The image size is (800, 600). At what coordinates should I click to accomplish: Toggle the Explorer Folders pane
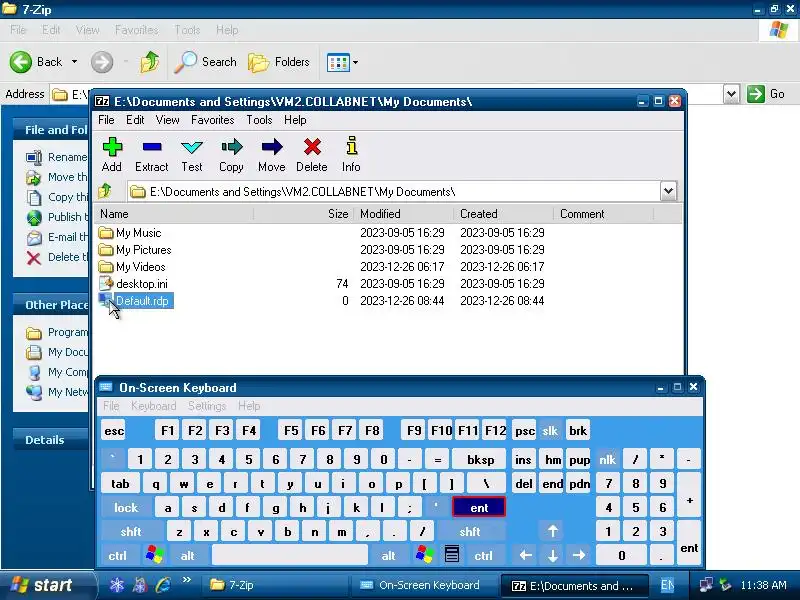click(279, 62)
